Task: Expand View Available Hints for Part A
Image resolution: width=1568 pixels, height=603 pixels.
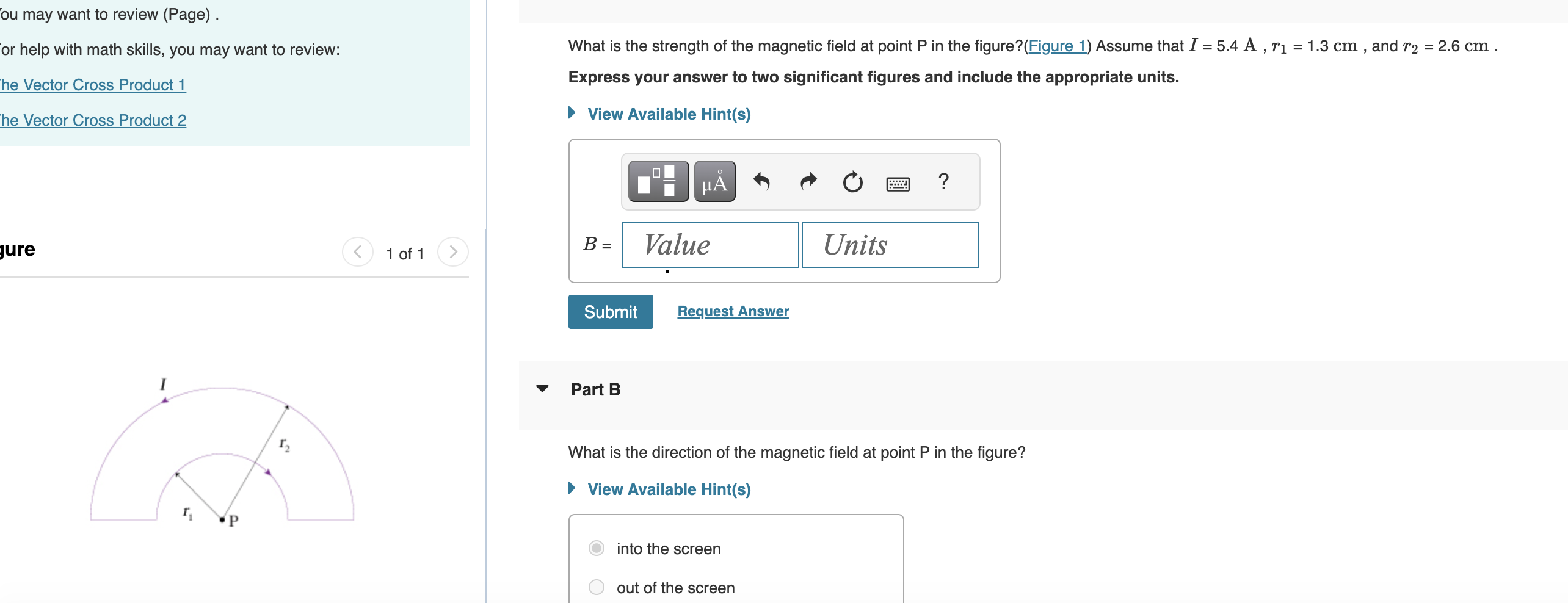Action: (x=669, y=114)
